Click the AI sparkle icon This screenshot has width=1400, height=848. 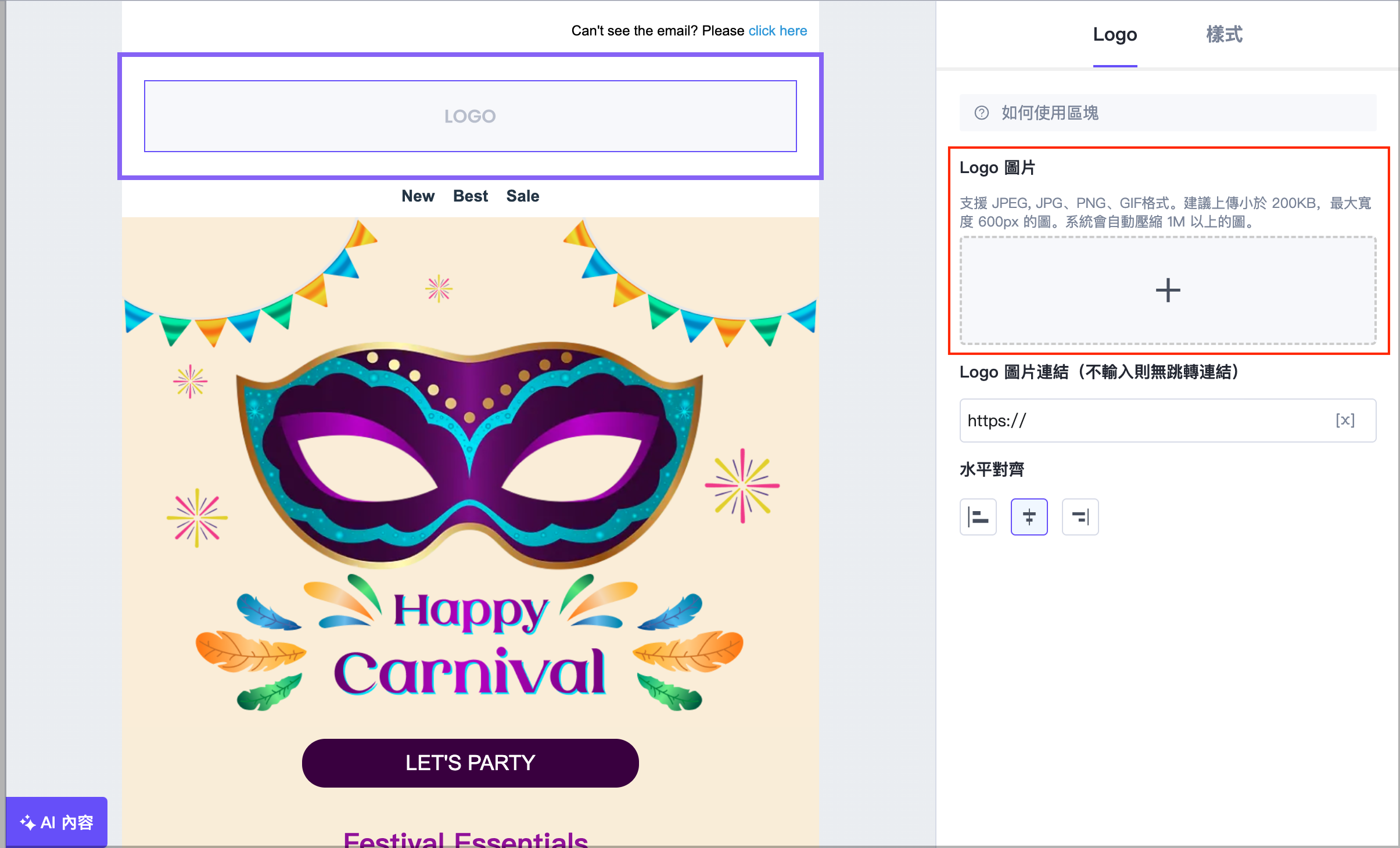27,822
